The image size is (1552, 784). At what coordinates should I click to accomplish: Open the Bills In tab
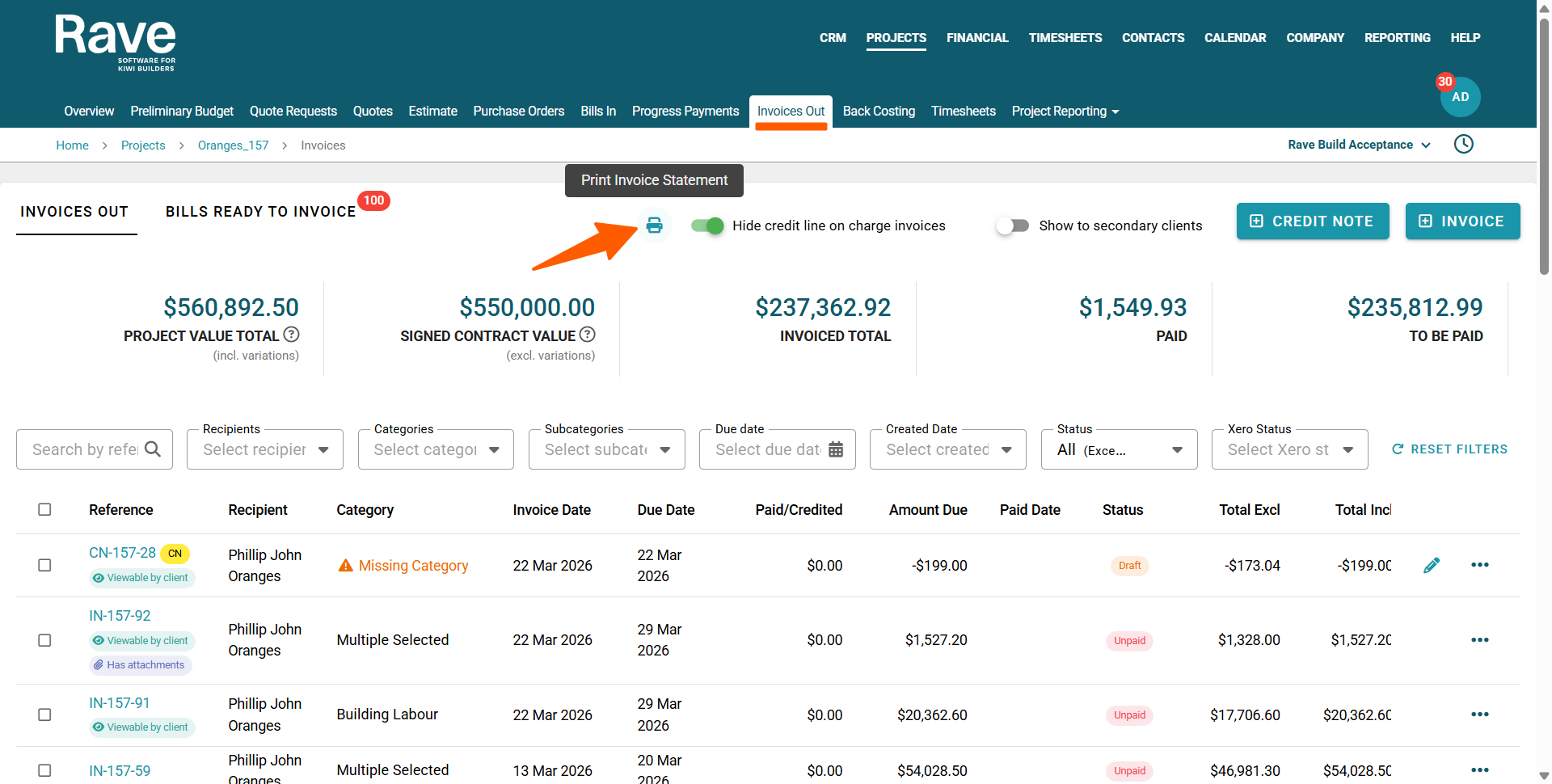pos(598,112)
